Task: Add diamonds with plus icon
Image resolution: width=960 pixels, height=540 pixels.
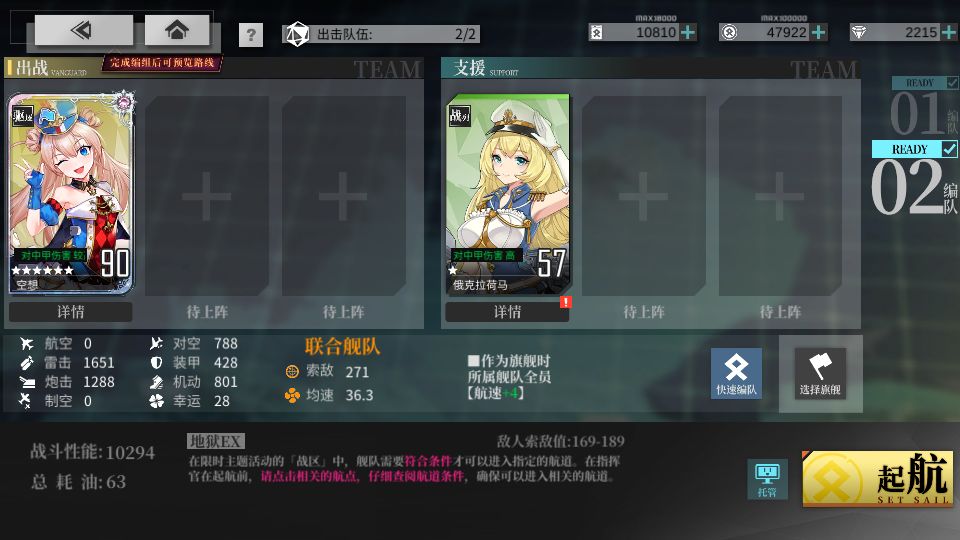Action: 949,32
